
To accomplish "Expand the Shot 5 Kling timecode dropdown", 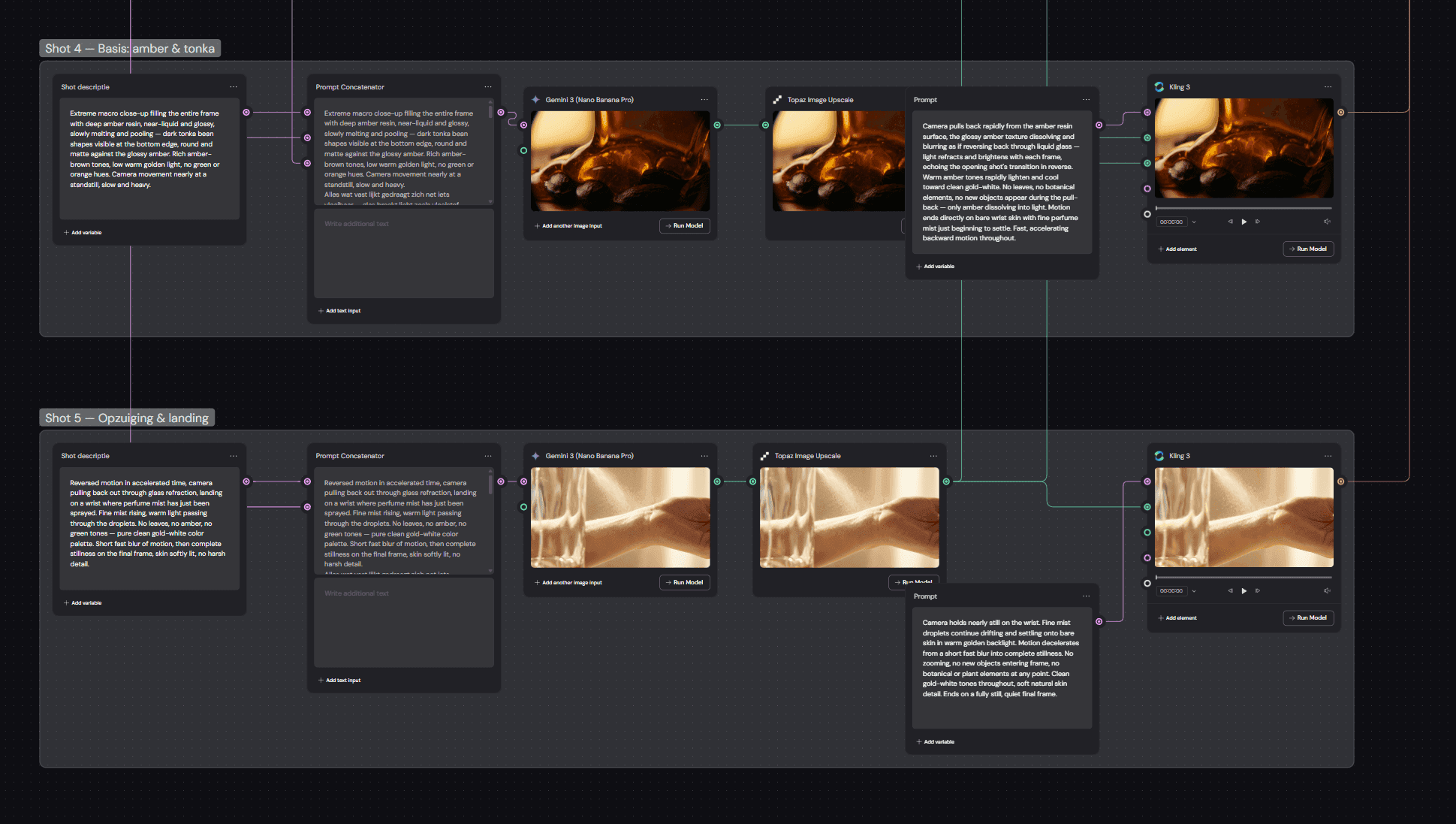I will pos(1194,590).
